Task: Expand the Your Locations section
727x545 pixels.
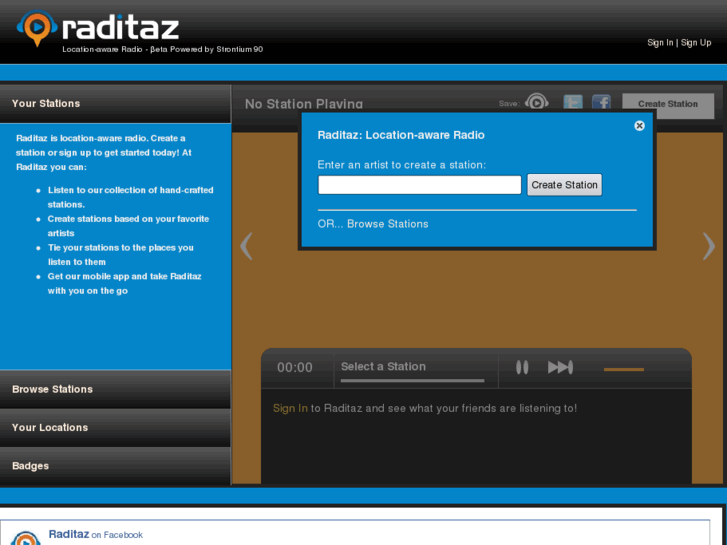Action: tap(115, 428)
